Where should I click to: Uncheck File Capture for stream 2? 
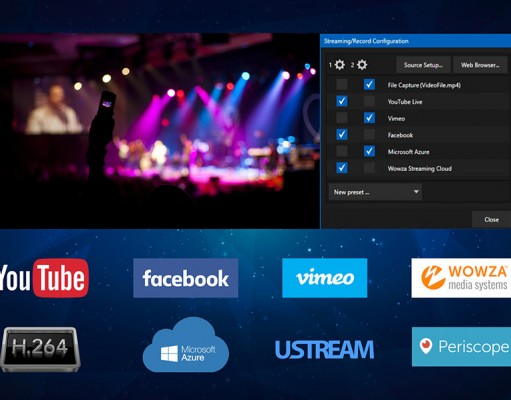click(369, 84)
